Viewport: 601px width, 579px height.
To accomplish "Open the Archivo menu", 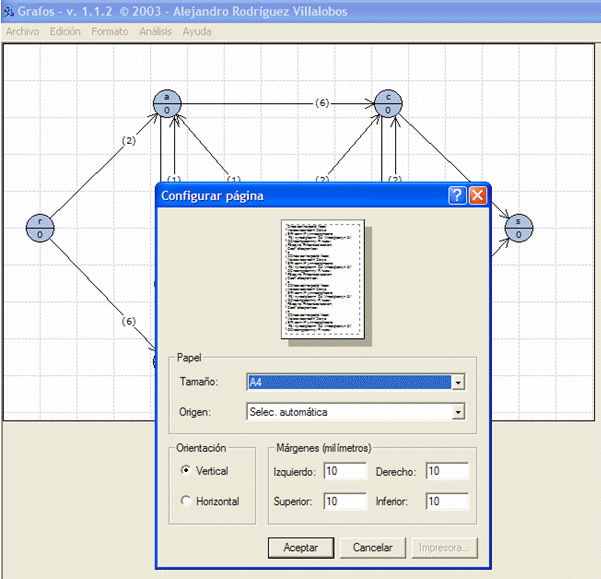I will [23, 31].
